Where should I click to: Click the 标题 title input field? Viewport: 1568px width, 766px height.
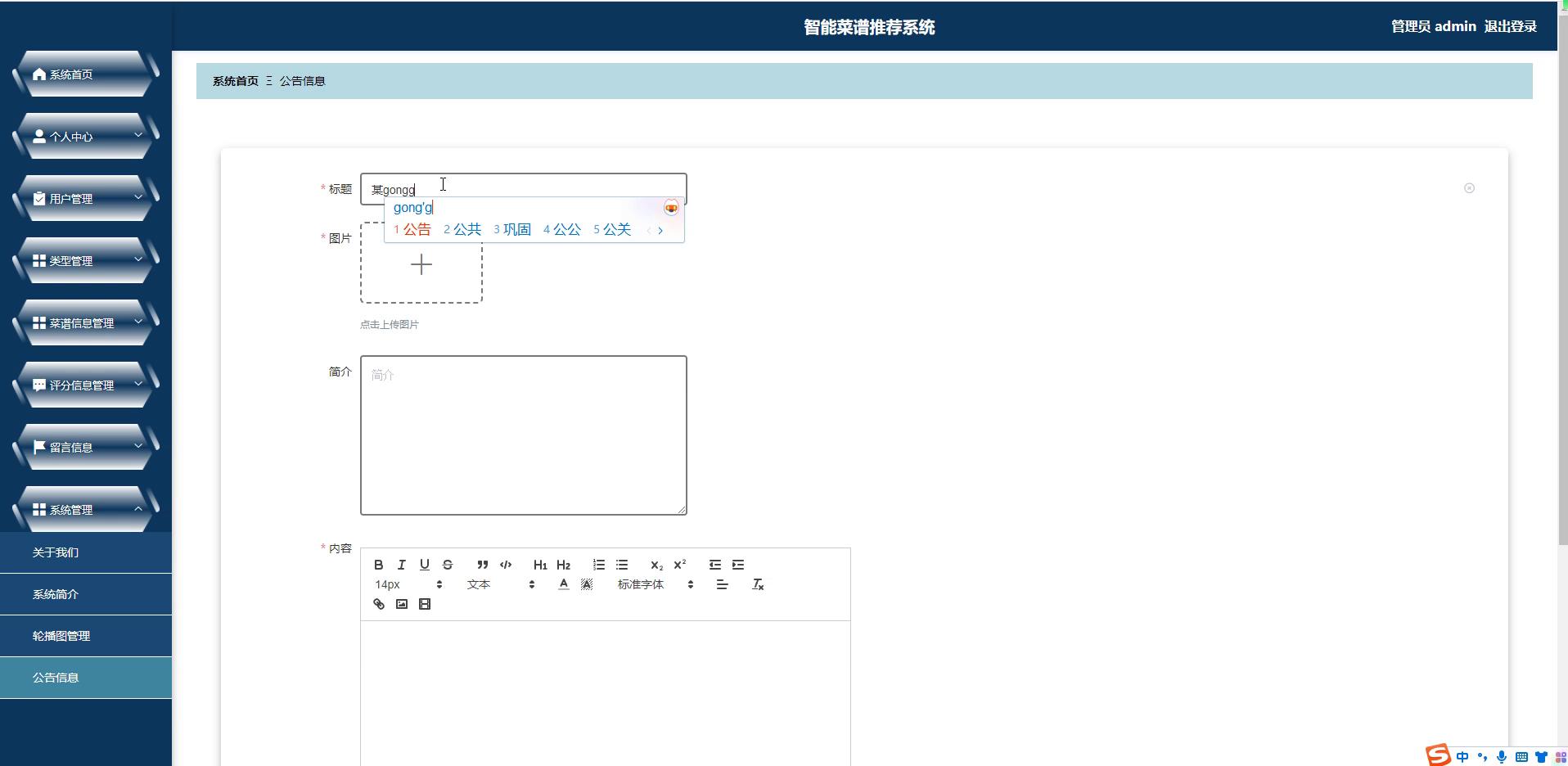(x=524, y=189)
